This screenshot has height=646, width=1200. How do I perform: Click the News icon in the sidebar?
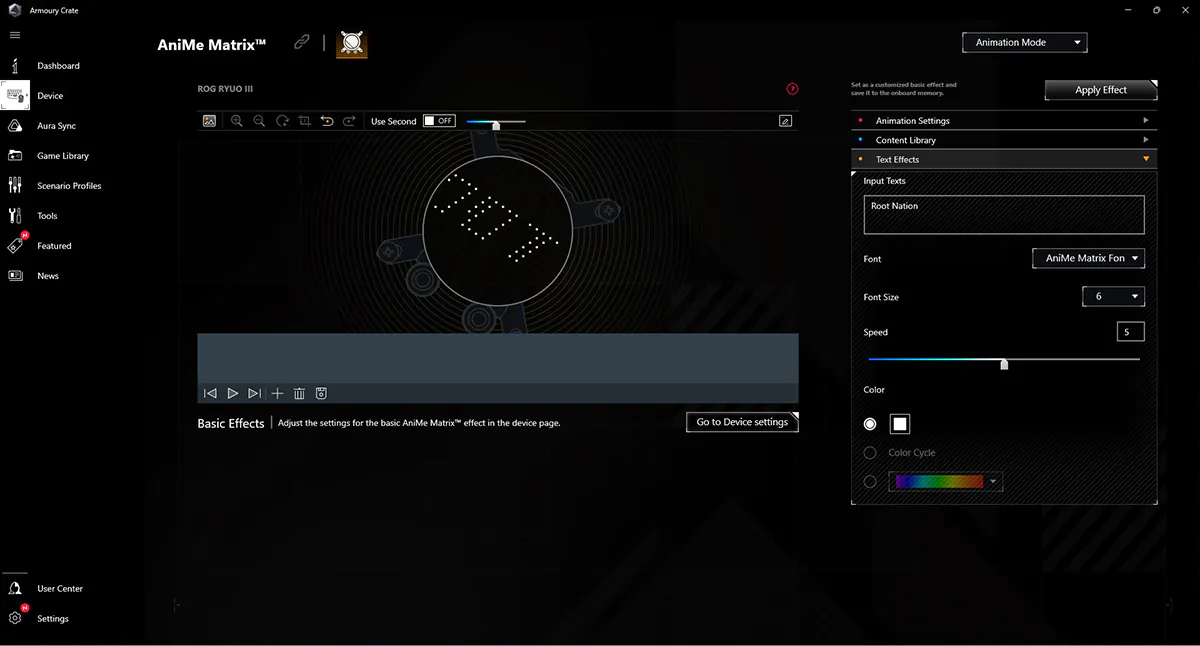[x=15, y=276]
